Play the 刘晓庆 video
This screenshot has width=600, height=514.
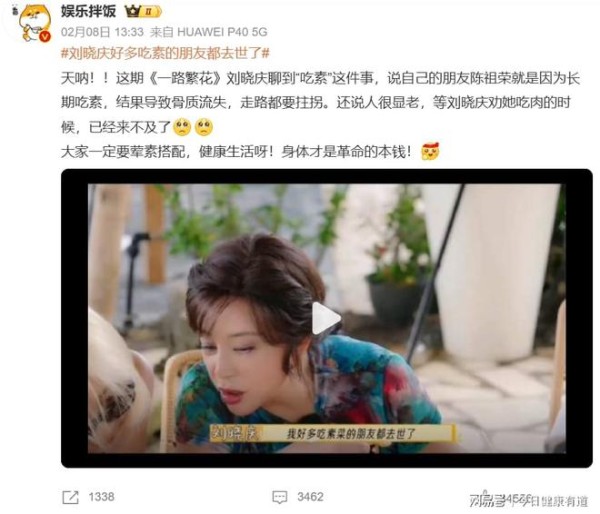[x=326, y=318]
